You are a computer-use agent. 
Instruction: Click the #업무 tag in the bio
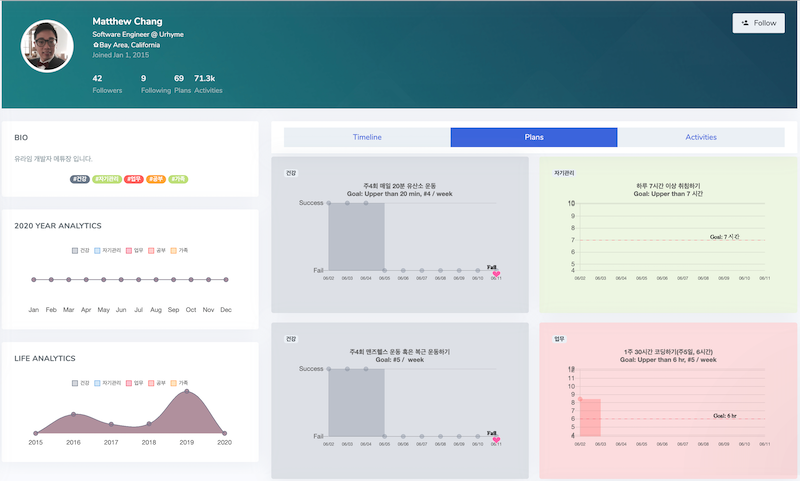134,179
